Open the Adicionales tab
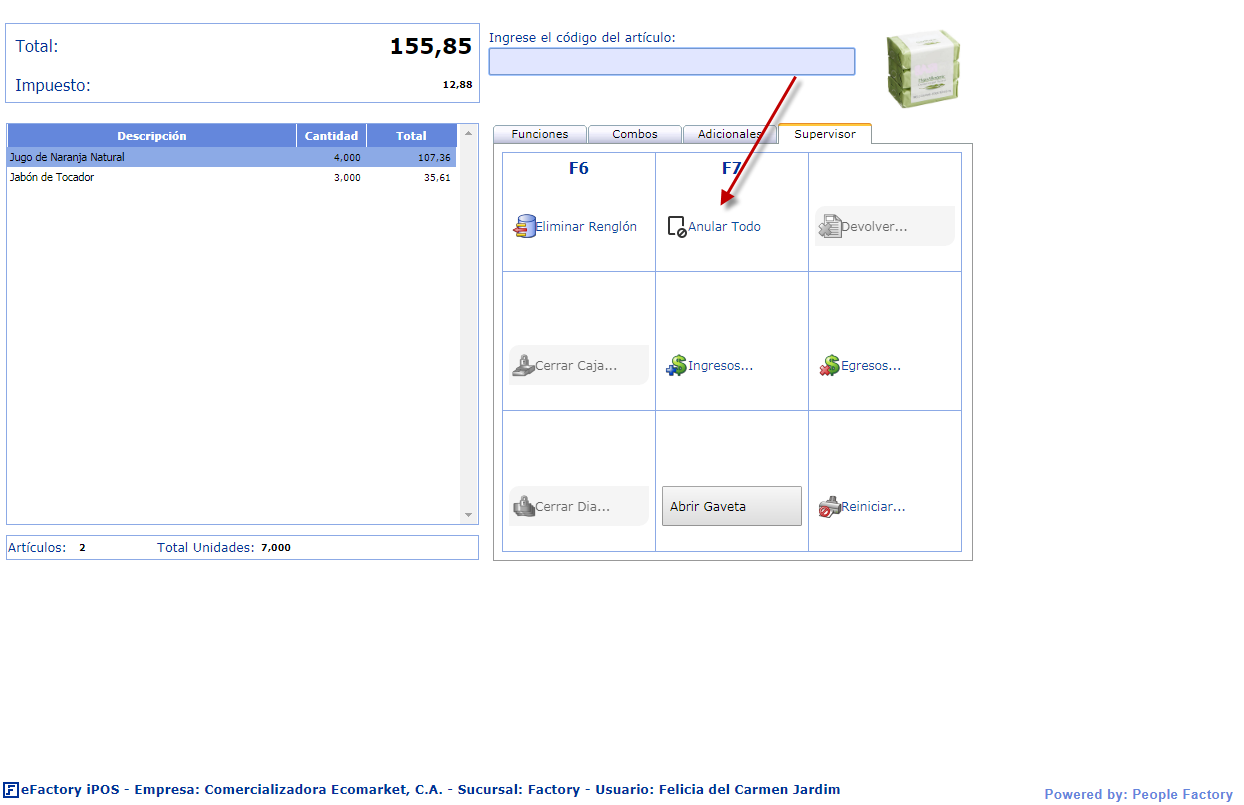This screenshot has width=1244, height=805. pyautogui.click(x=730, y=134)
